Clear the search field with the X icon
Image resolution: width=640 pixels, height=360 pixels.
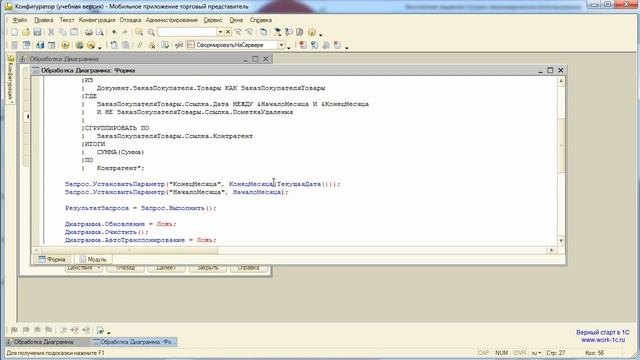click(228, 32)
